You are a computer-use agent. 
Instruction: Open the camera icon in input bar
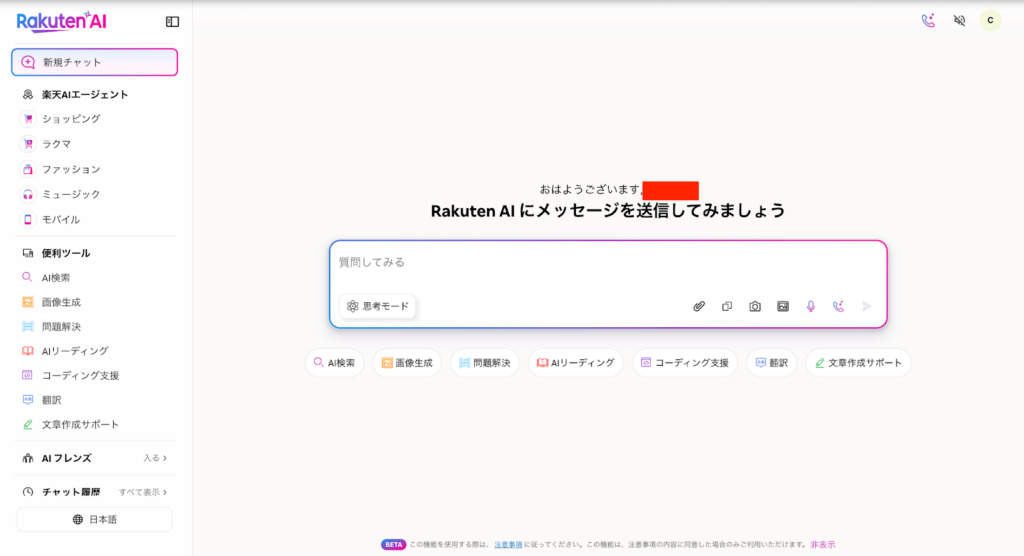tap(755, 306)
